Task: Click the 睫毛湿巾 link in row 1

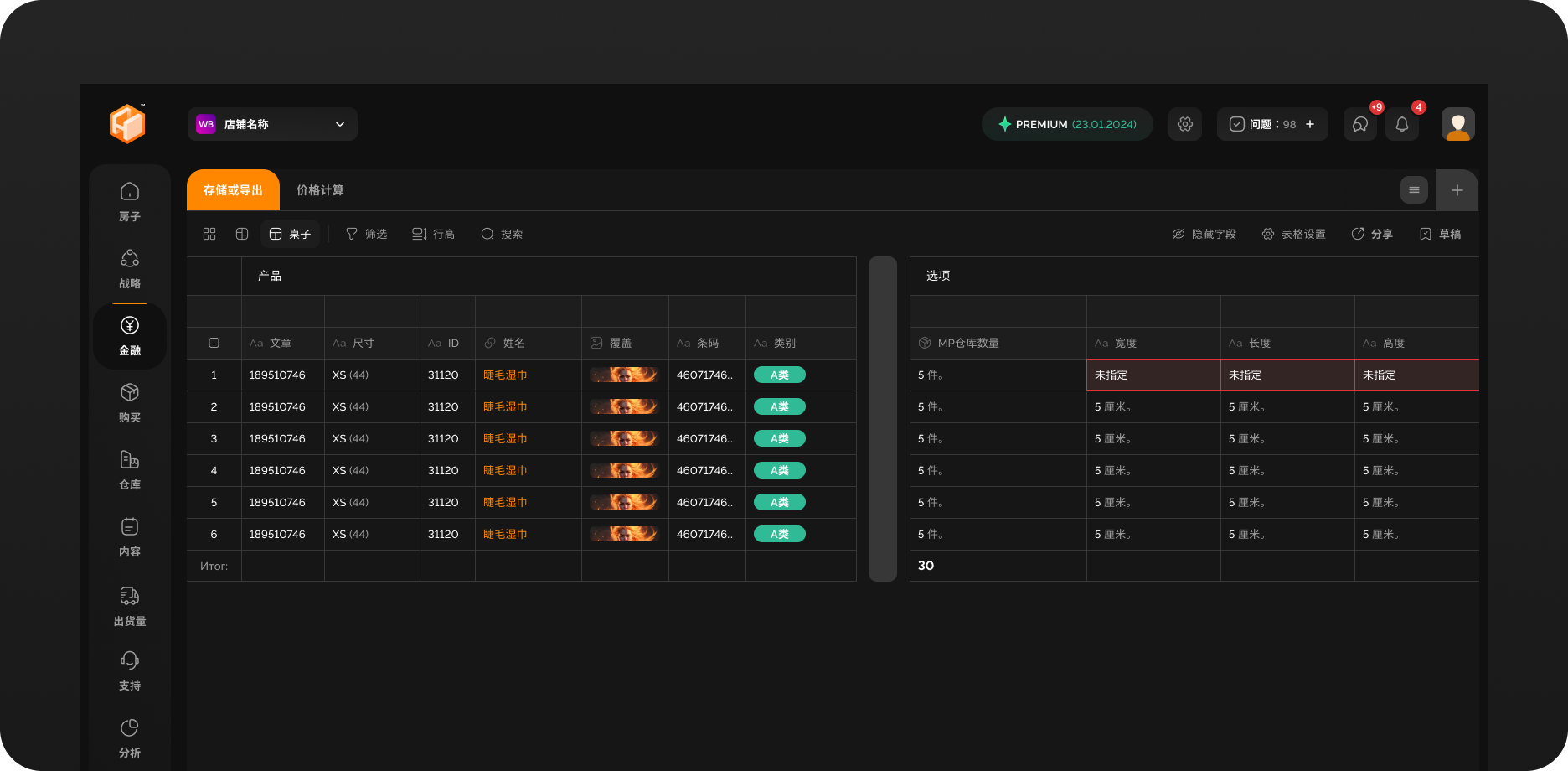Action: 505,375
